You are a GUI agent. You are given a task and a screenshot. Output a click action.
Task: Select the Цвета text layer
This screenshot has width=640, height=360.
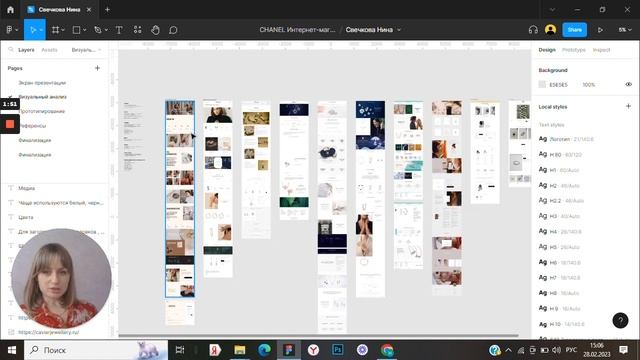pyautogui.click(x=26, y=217)
